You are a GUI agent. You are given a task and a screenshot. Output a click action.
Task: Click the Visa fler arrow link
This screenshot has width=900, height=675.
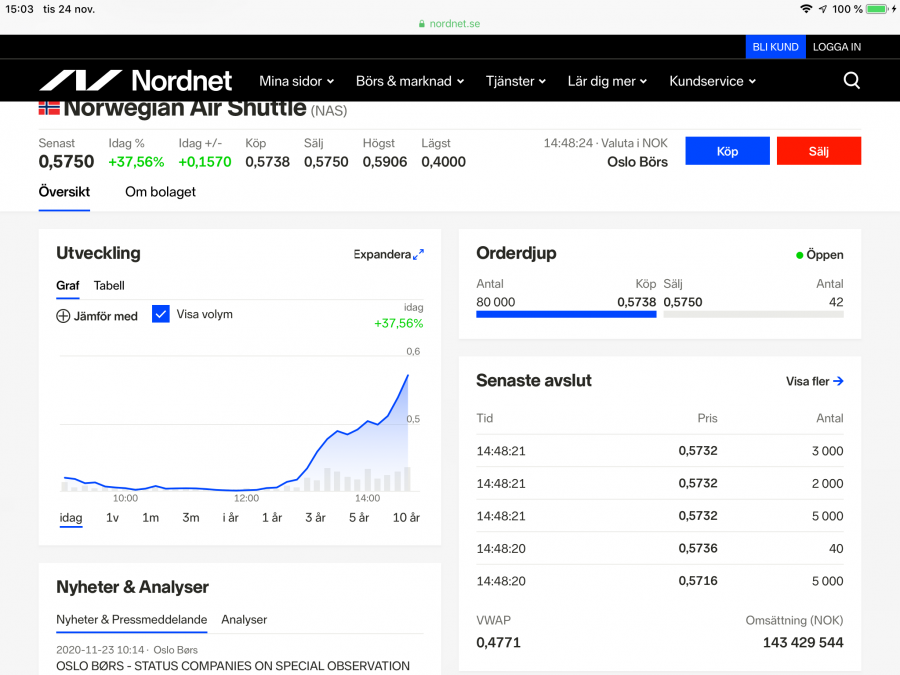[838, 381]
